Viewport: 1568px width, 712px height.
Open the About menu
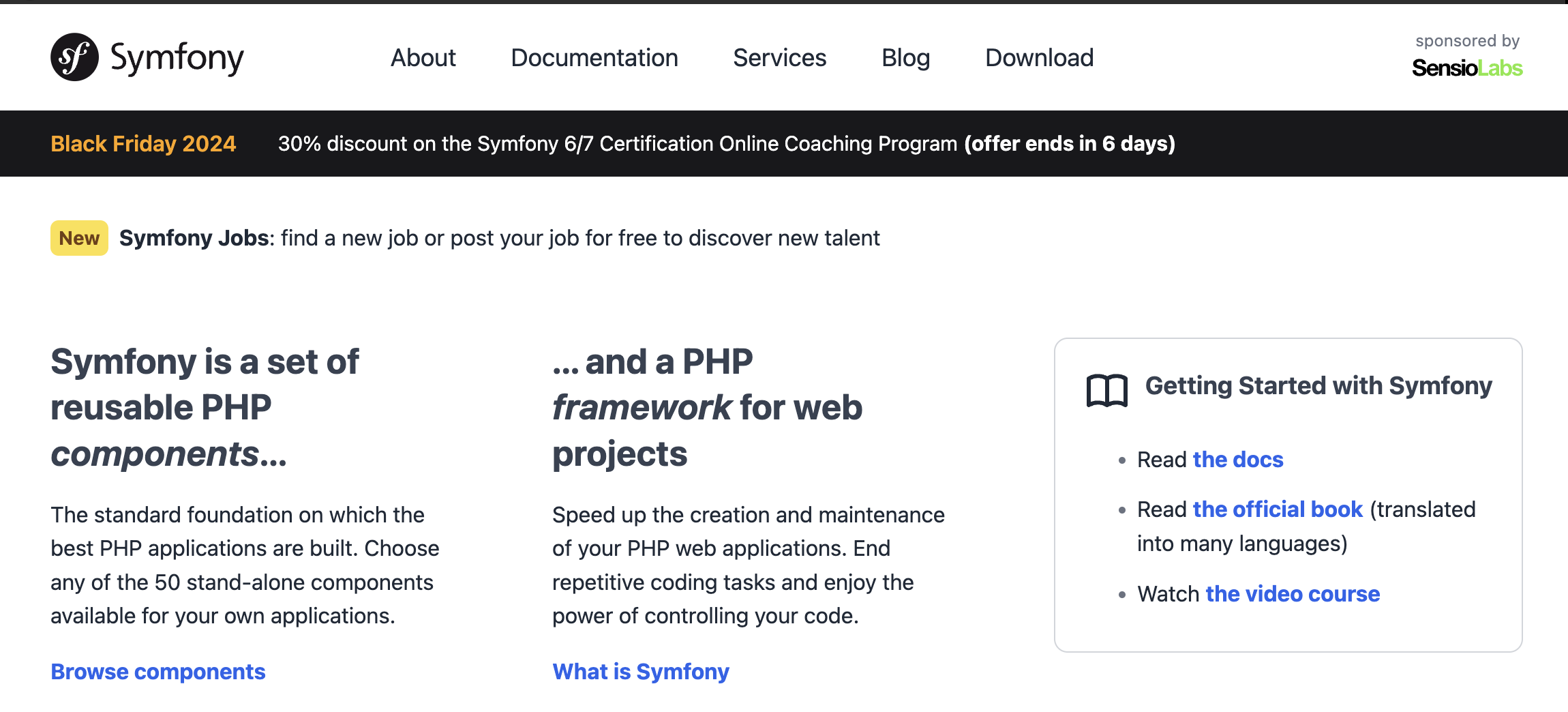pyautogui.click(x=423, y=58)
